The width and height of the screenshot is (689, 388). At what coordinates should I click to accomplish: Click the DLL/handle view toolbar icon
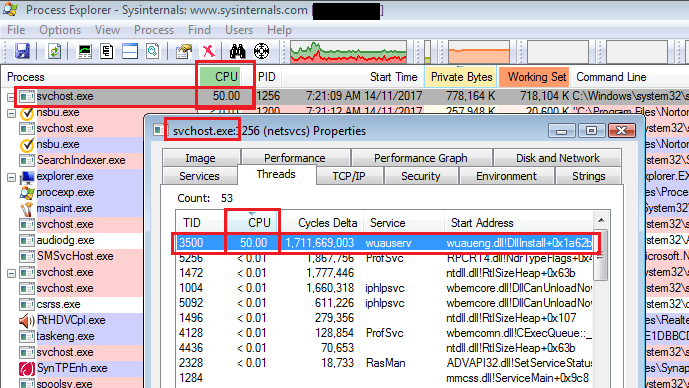[x=152, y=51]
